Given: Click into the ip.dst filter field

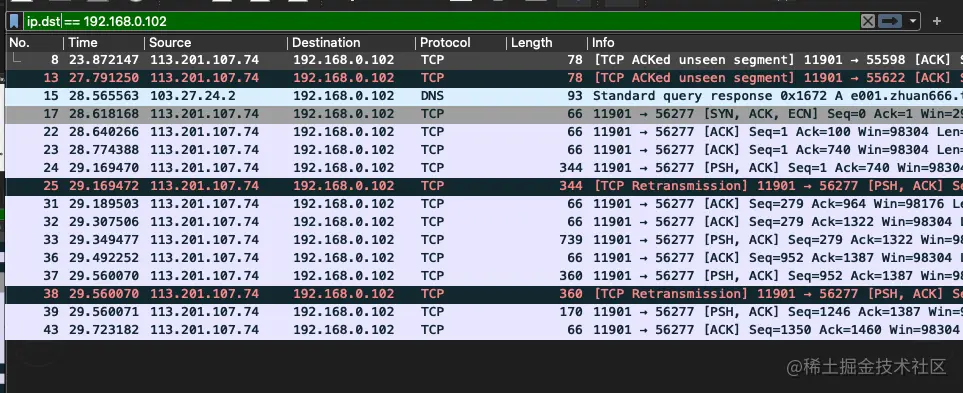Looking at the screenshot, I should pos(441,21).
